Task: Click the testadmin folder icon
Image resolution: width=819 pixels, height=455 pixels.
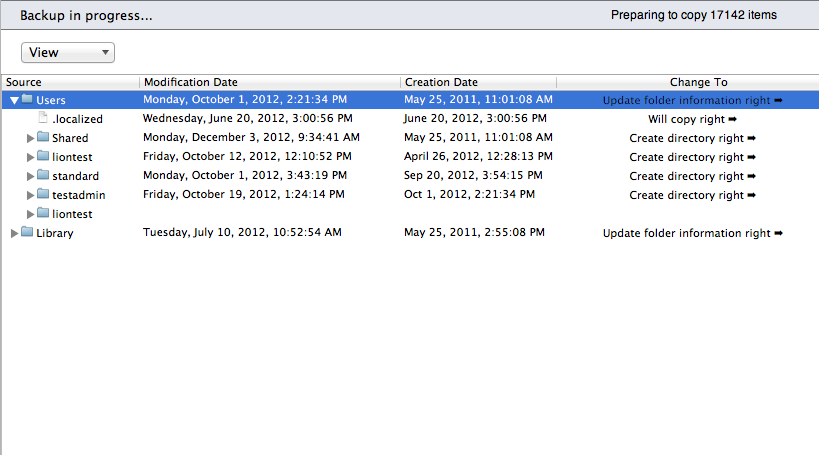Action: [43, 194]
